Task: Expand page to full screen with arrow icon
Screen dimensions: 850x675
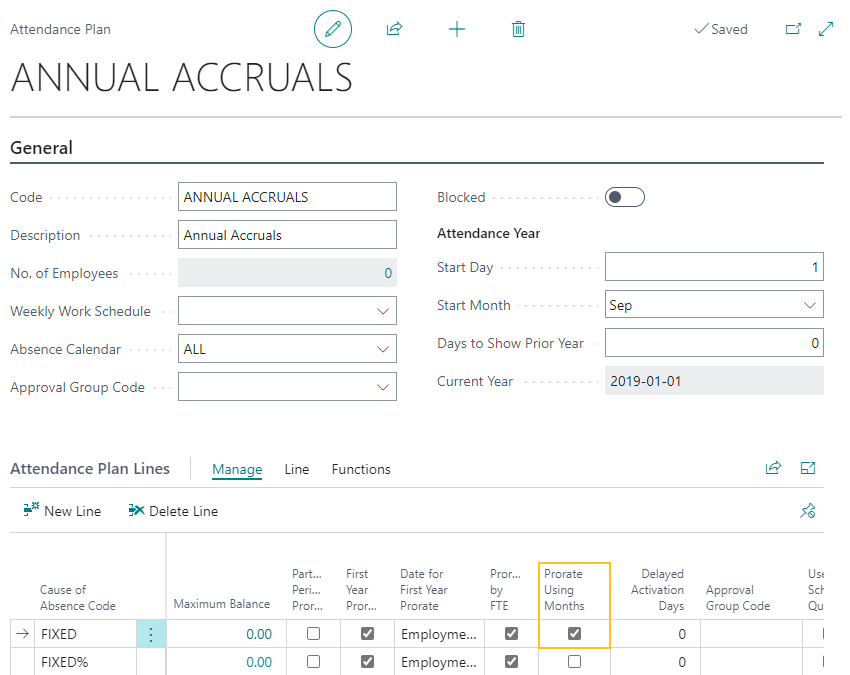Action: [825, 29]
